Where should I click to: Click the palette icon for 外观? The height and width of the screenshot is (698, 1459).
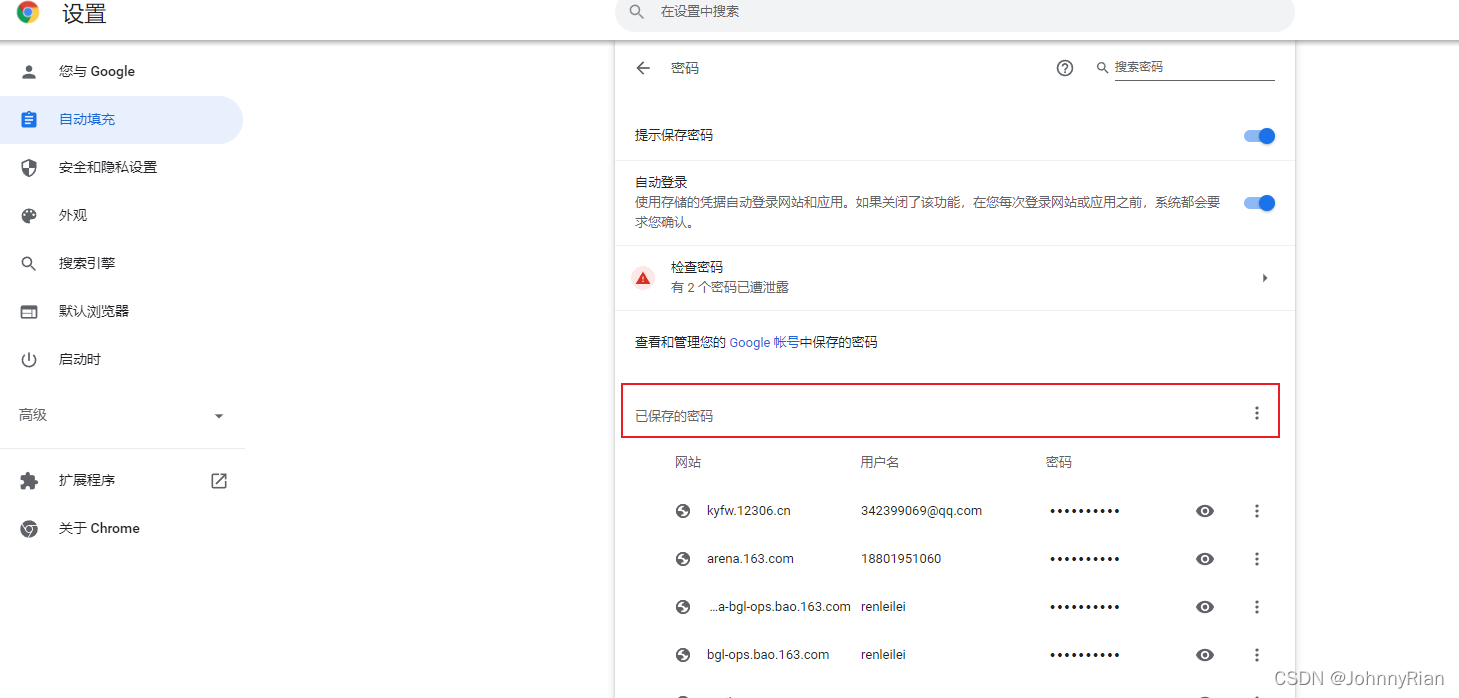tap(29, 215)
